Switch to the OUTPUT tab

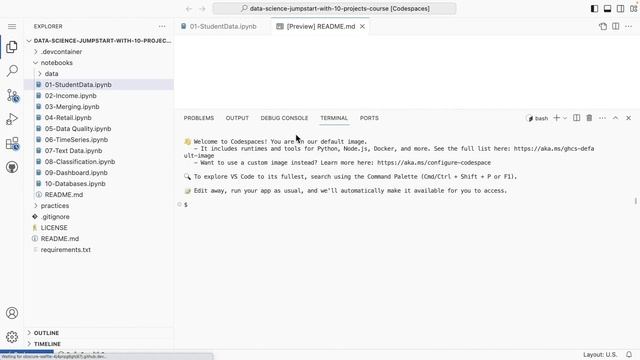pyautogui.click(x=237, y=118)
